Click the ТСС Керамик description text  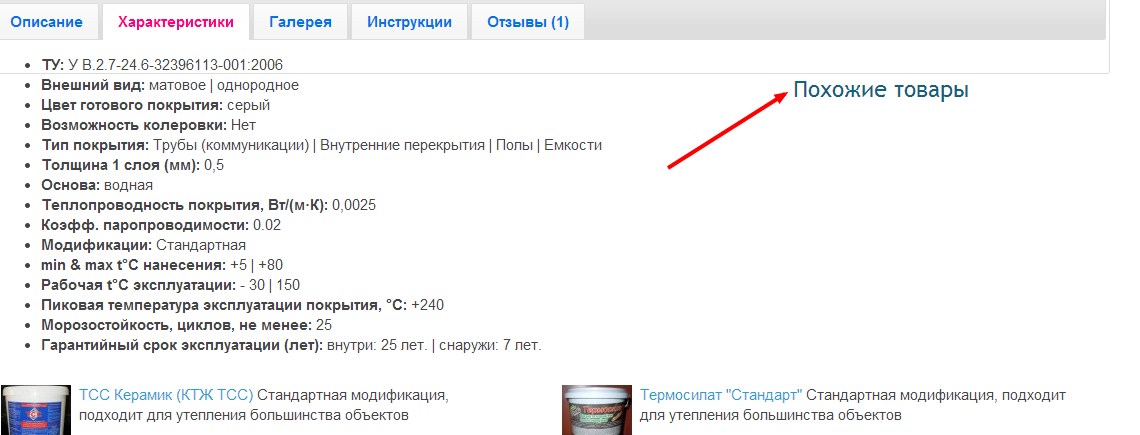point(264,406)
